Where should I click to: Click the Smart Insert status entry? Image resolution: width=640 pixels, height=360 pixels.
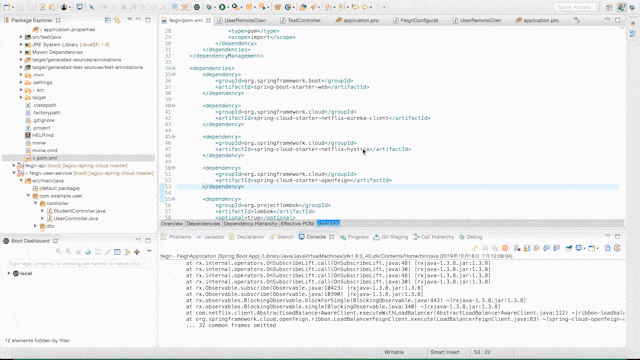(445, 352)
